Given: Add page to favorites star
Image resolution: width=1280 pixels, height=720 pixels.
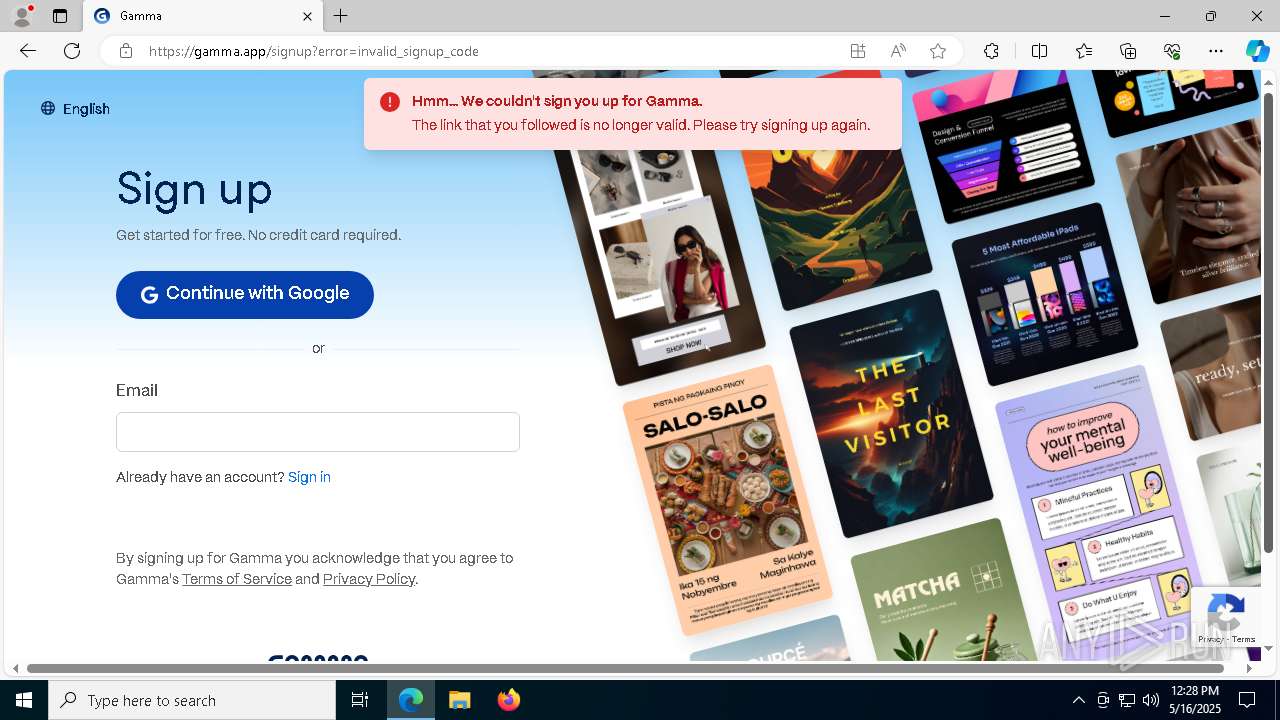Looking at the screenshot, I should click(938, 51).
